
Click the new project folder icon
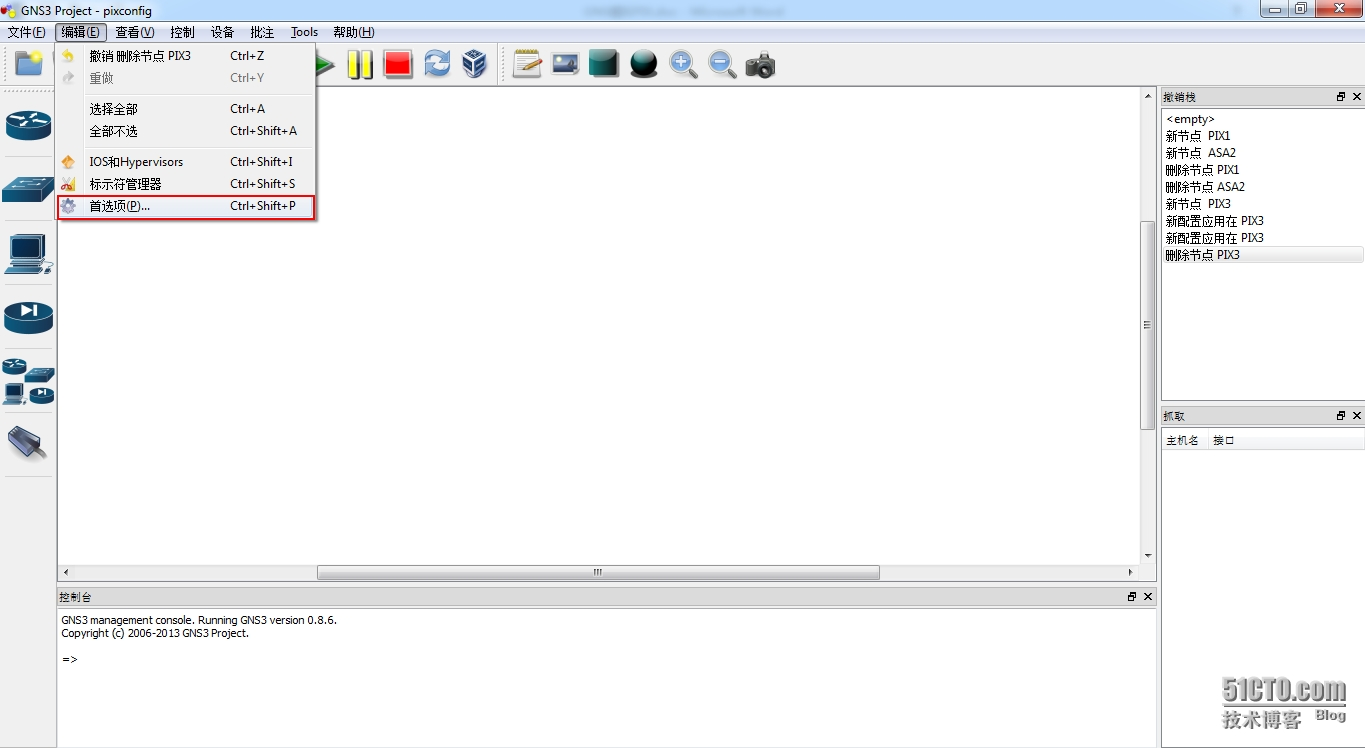[28, 64]
